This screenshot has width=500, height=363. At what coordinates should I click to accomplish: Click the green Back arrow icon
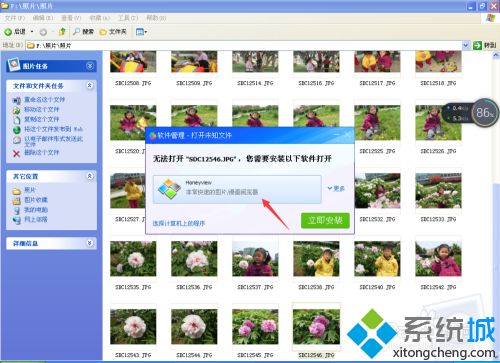coord(8,32)
